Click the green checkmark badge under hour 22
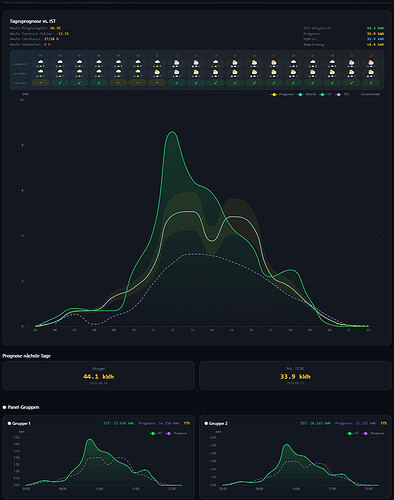 pos(371,83)
